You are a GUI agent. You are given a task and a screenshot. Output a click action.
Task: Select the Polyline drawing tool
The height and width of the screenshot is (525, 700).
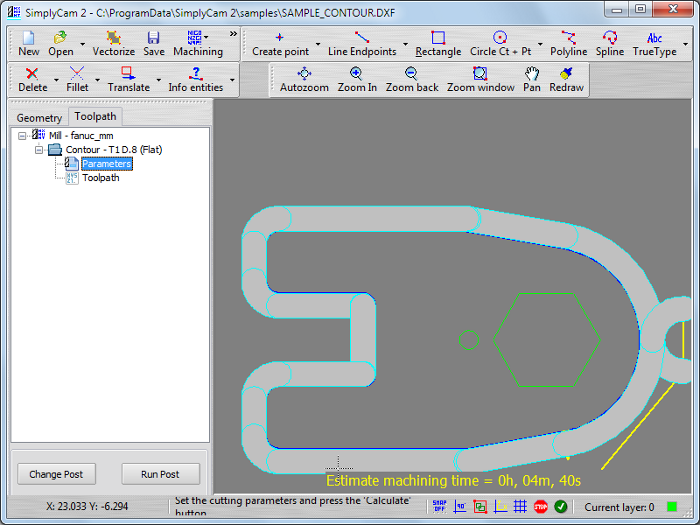569,43
